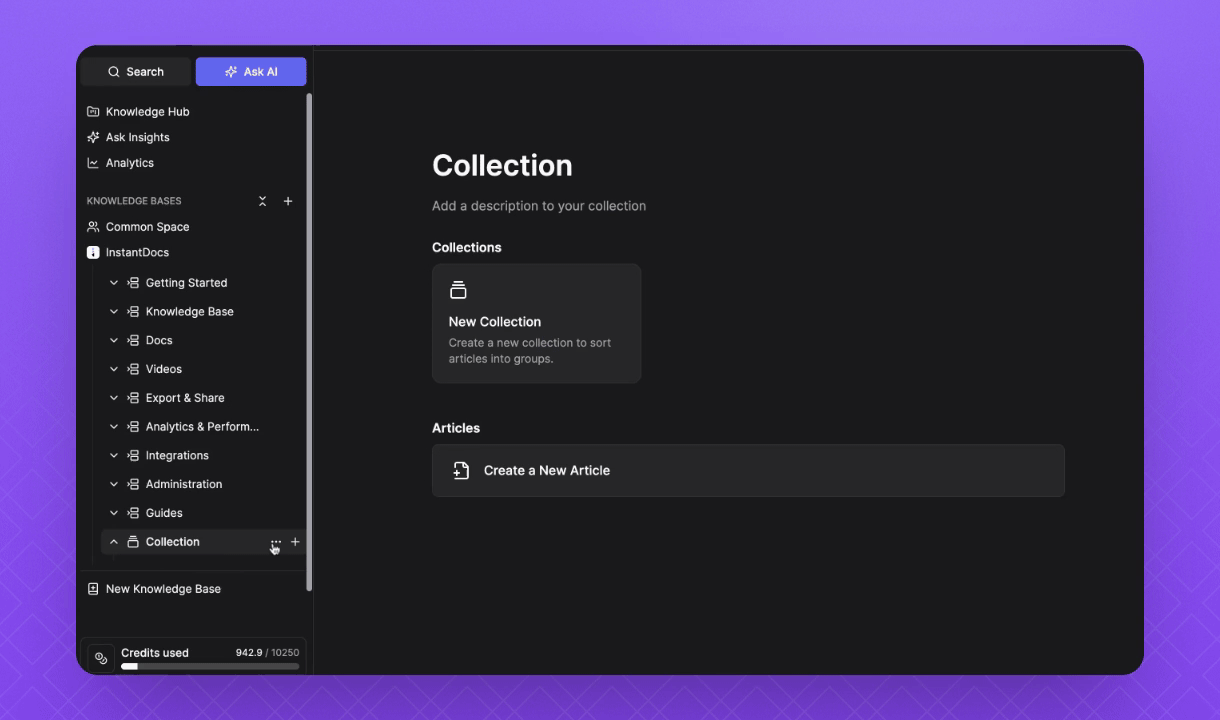The width and height of the screenshot is (1220, 720).
Task: Open Collection row options dots
Action: [276, 543]
